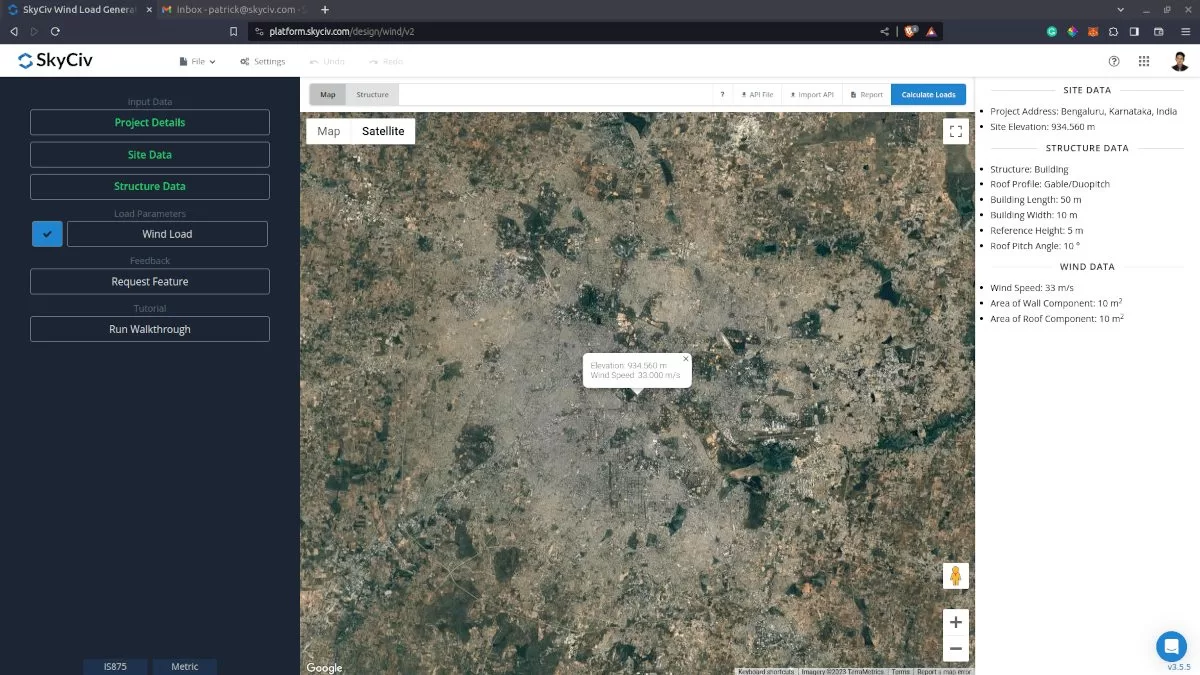
Task: Open the IS875 design code selector
Action: [115, 666]
